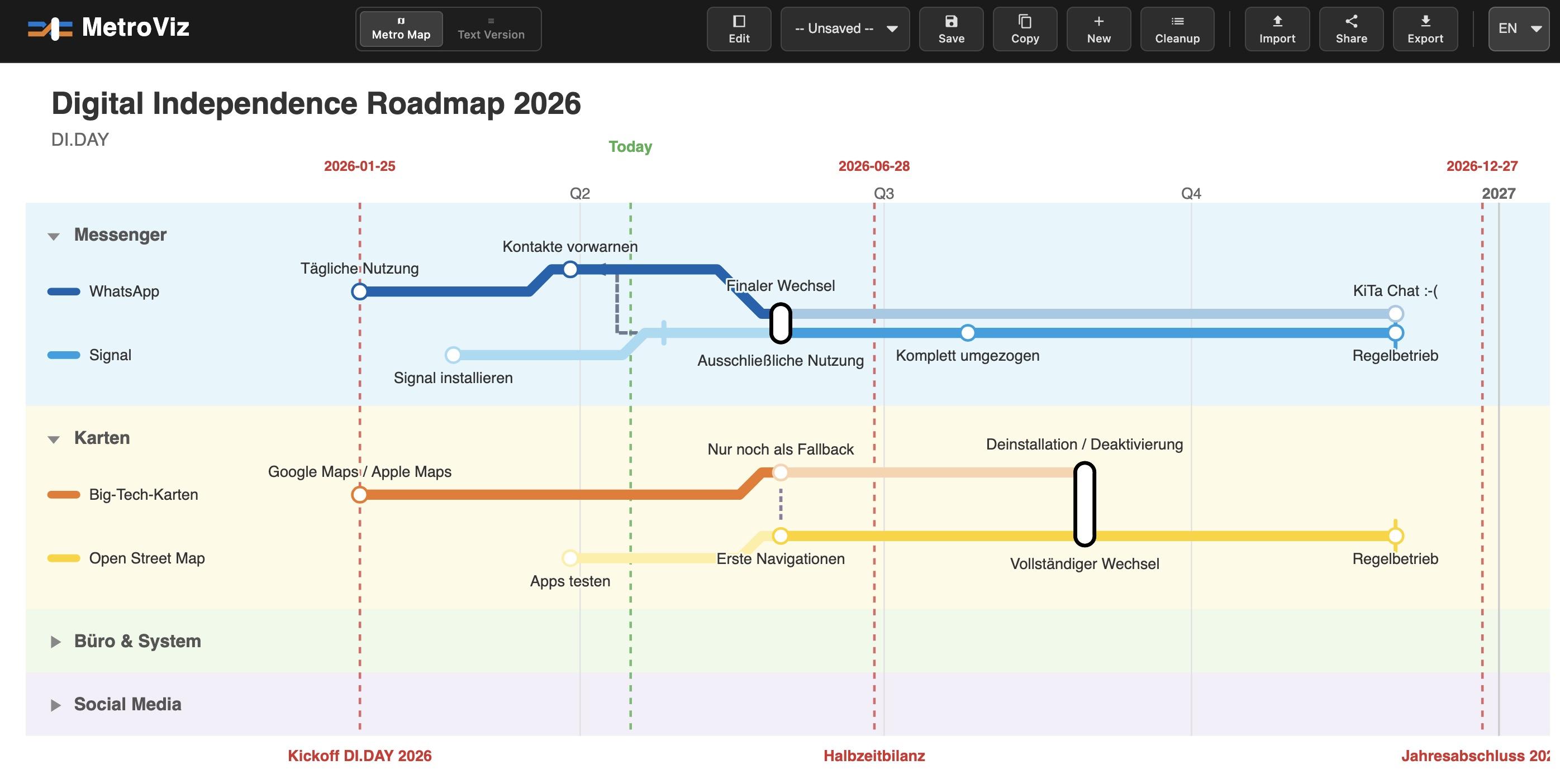The image size is (1560, 784).
Task: Collapse the Messenger group
Action: (x=54, y=236)
